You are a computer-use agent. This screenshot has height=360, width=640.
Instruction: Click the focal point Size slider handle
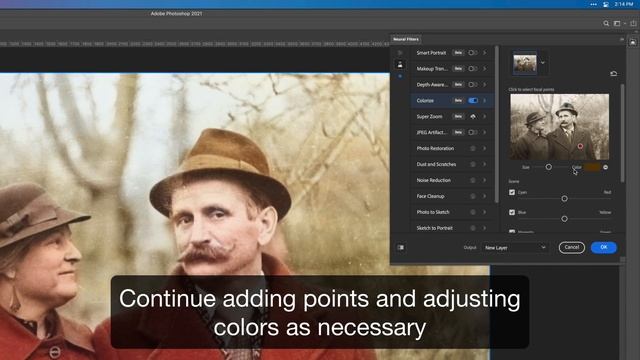coord(549,167)
